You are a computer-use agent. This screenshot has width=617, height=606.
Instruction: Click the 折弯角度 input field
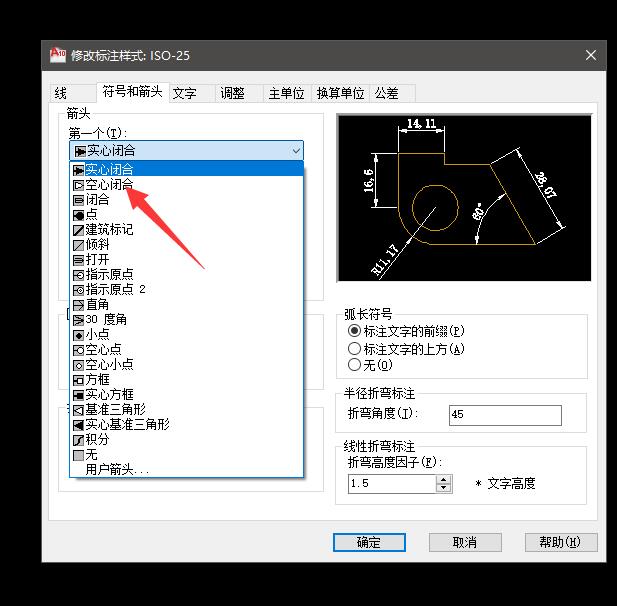[x=505, y=415]
